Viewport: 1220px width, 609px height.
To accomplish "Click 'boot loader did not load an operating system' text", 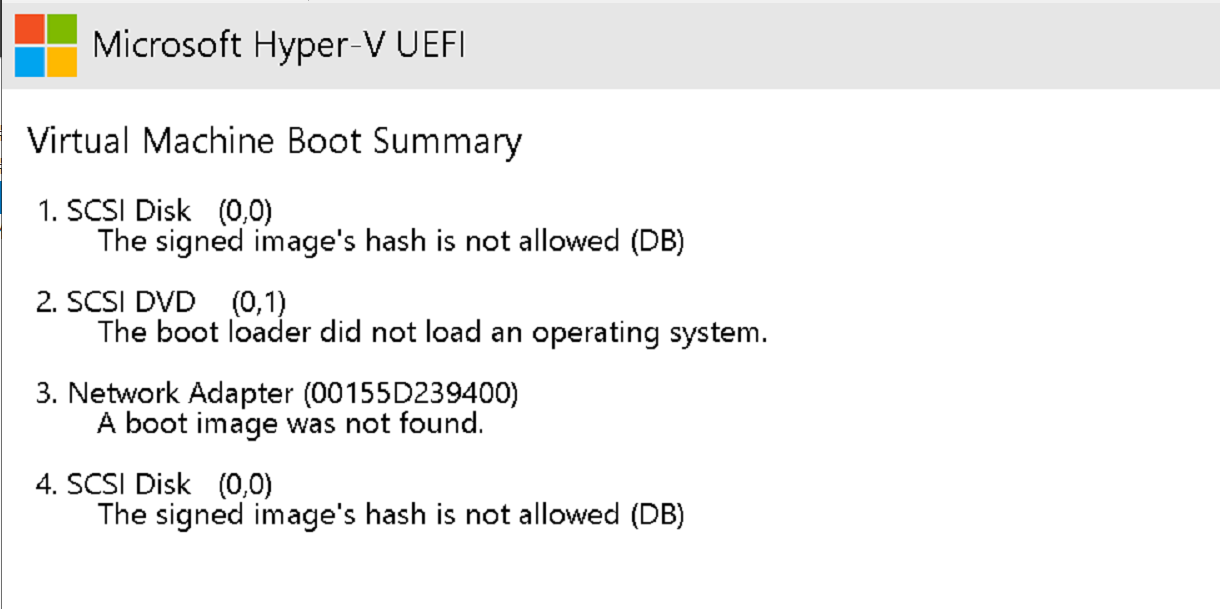I will [x=433, y=332].
